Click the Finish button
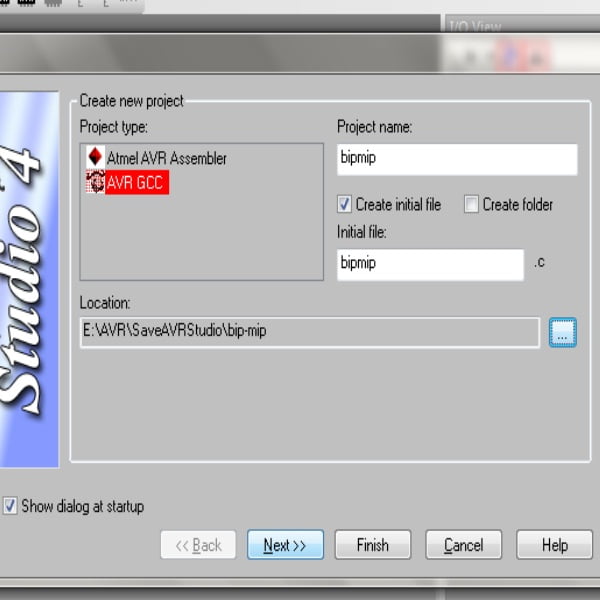 coord(373,545)
